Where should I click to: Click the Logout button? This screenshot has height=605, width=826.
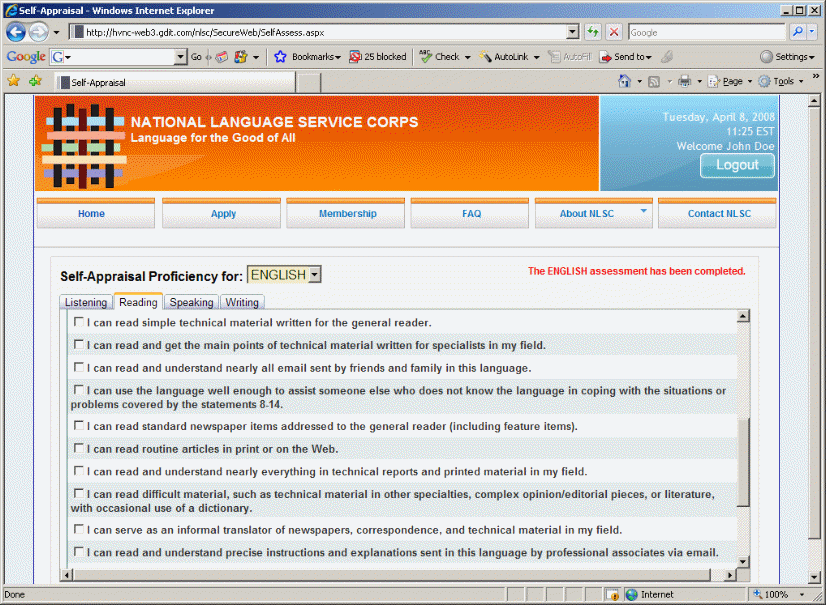pyautogui.click(x=737, y=165)
